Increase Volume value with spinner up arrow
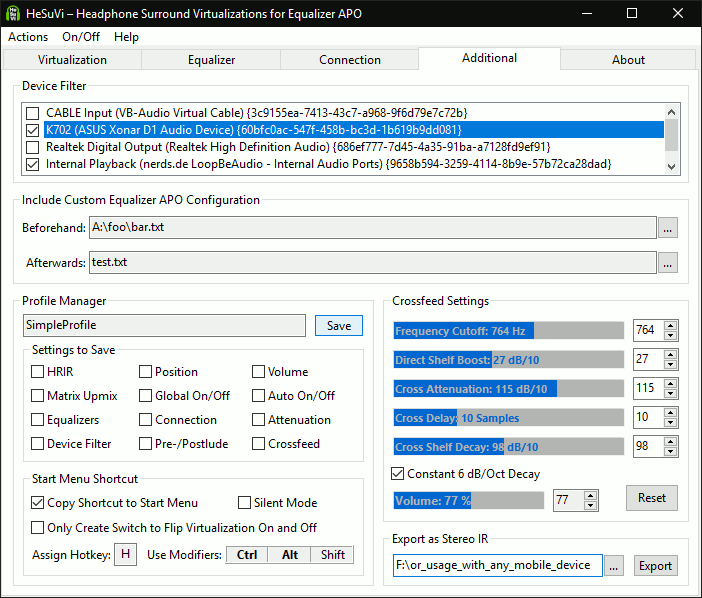The image size is (702, 598). point(590,494)
